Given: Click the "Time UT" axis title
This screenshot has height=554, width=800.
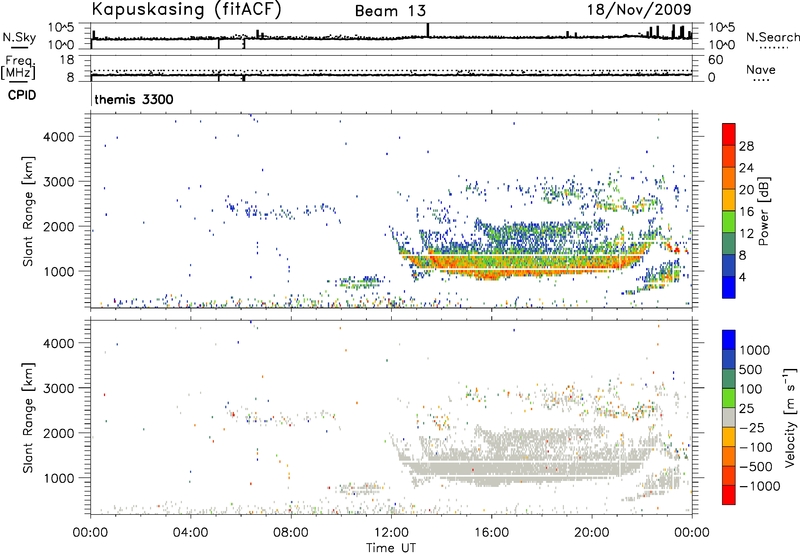Looking at the screenshot, I should click(391, 548).
